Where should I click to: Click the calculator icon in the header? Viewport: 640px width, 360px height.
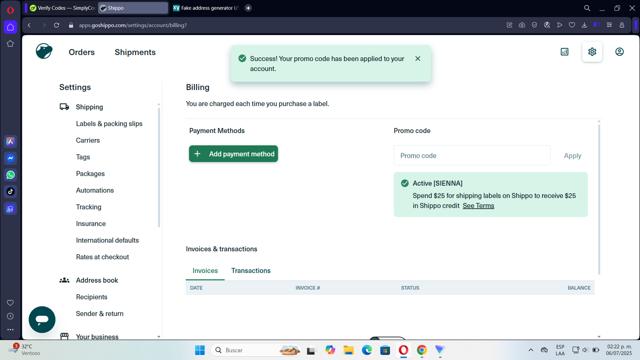point(564,52)
